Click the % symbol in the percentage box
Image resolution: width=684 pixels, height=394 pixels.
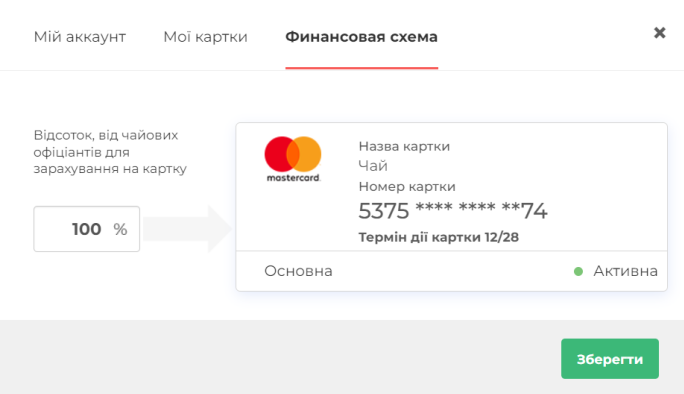point(120,230)
